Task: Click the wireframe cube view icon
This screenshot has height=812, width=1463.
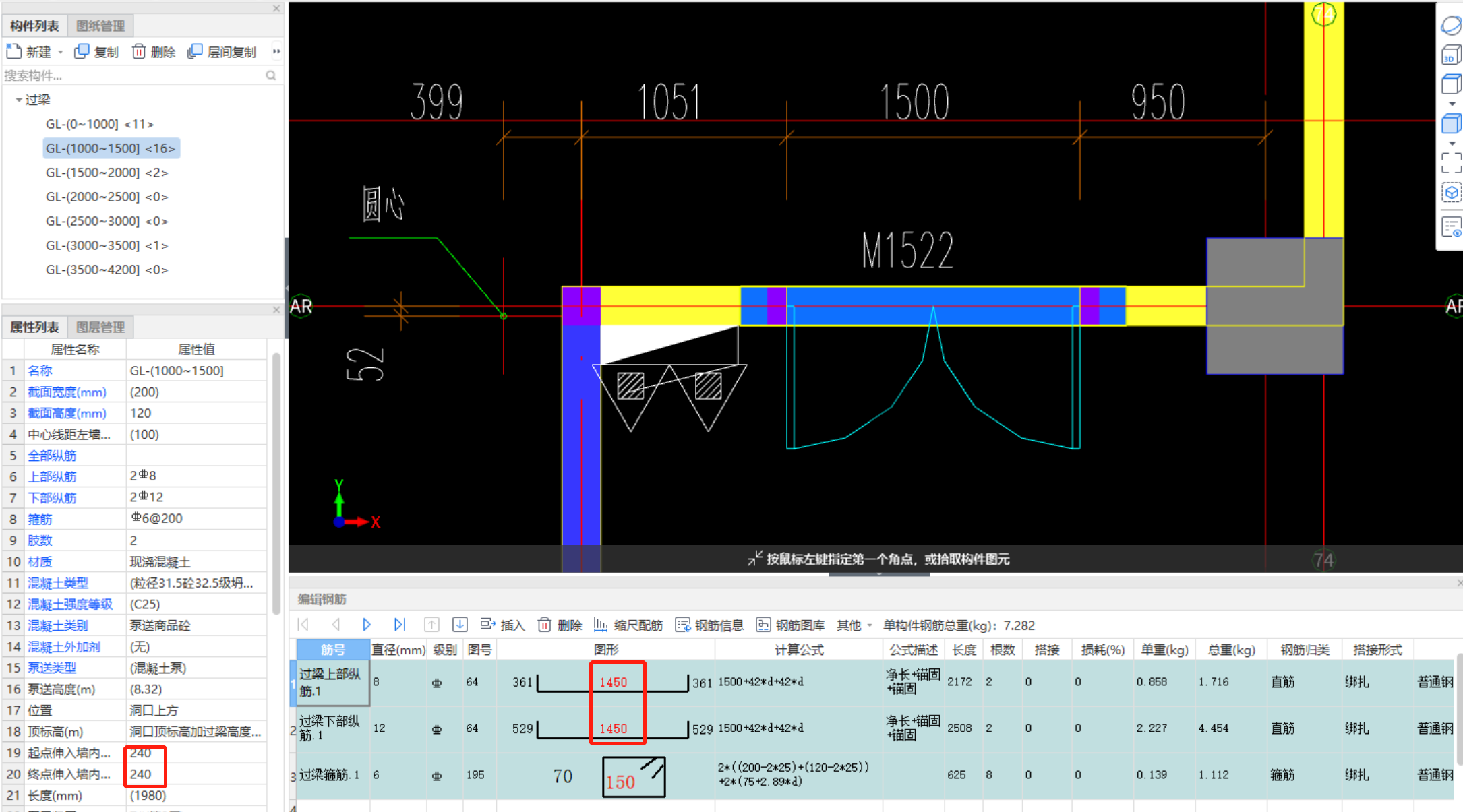Action: coord(1451,84)
